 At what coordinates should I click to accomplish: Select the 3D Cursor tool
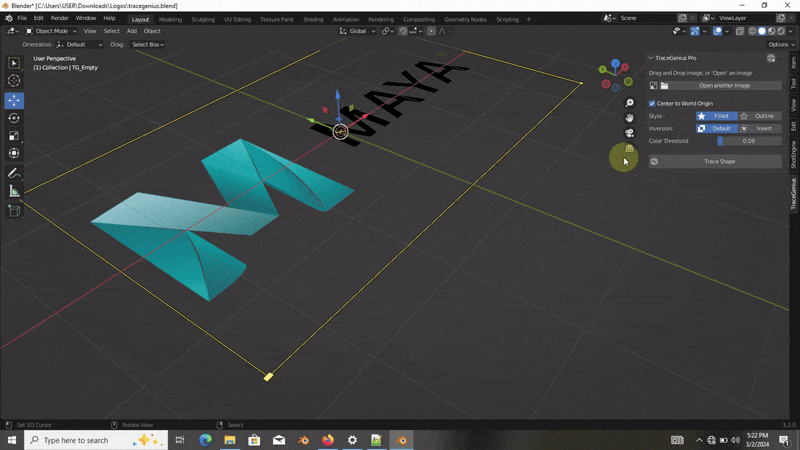[x=14, y=81]
